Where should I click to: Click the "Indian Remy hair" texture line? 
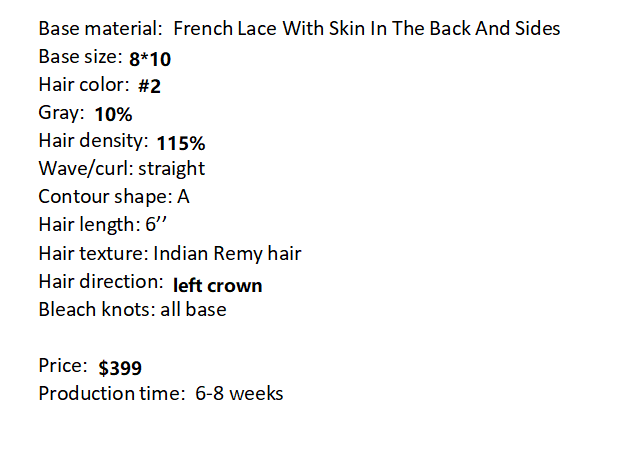(x=170, y=253)
